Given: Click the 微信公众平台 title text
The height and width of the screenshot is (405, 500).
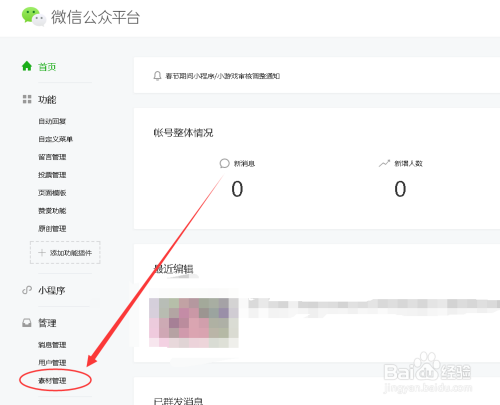Looking at the screenshot, I should pos(95,17).
